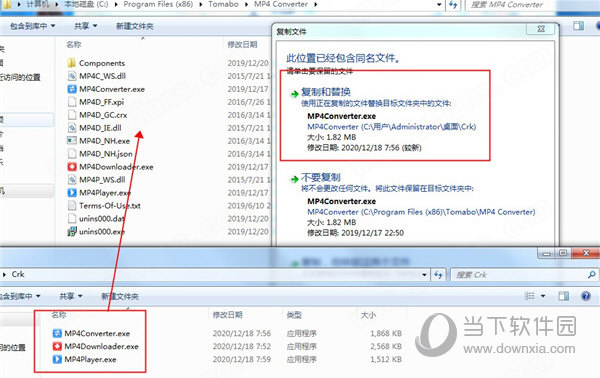Expand address history dropdown in MP4 Converter window

(x=439, y=5)
